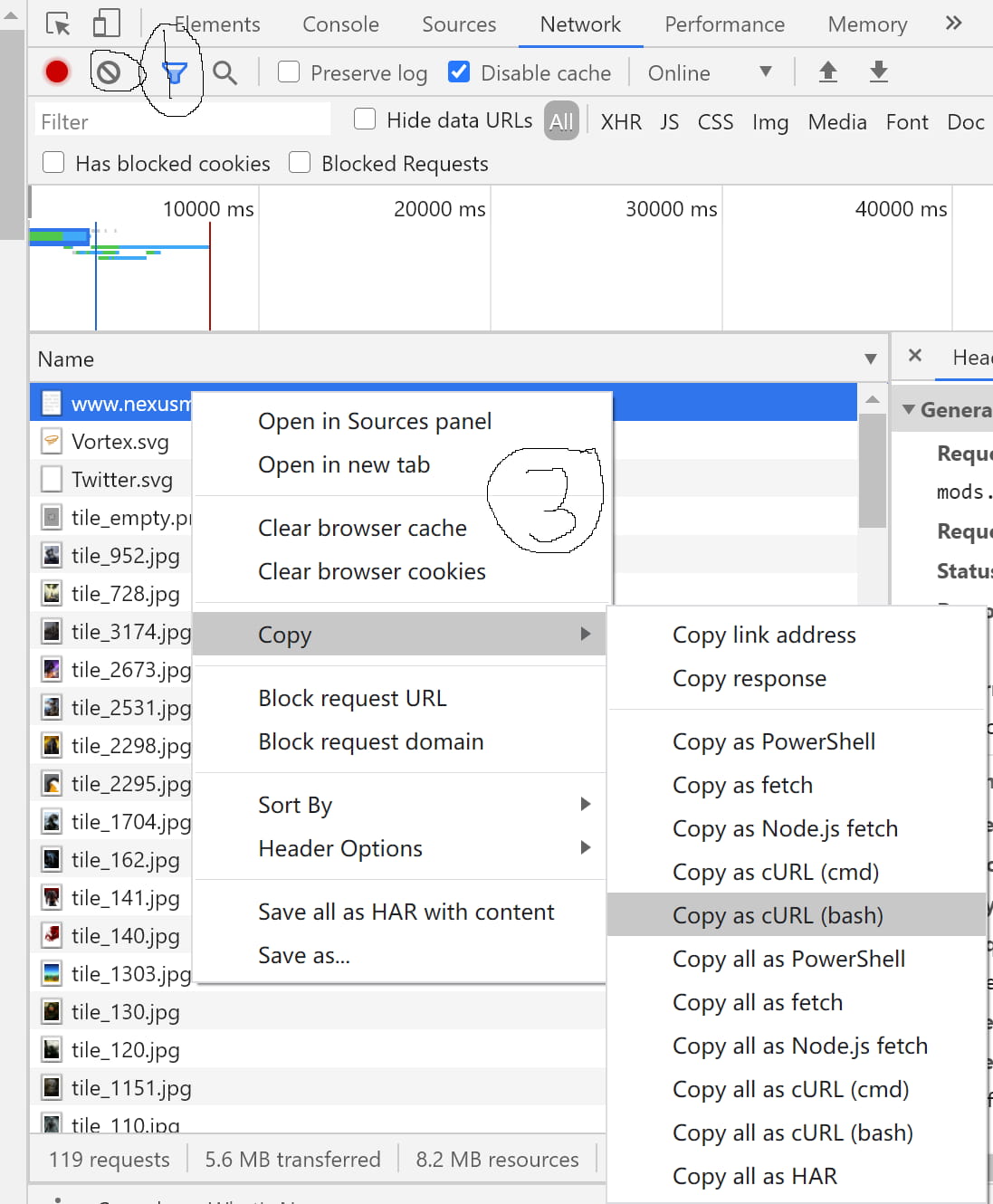Collapse the General section triangle
This screenshot has height=1204, width=993.
pyautogui.click(x=908, y=410)
